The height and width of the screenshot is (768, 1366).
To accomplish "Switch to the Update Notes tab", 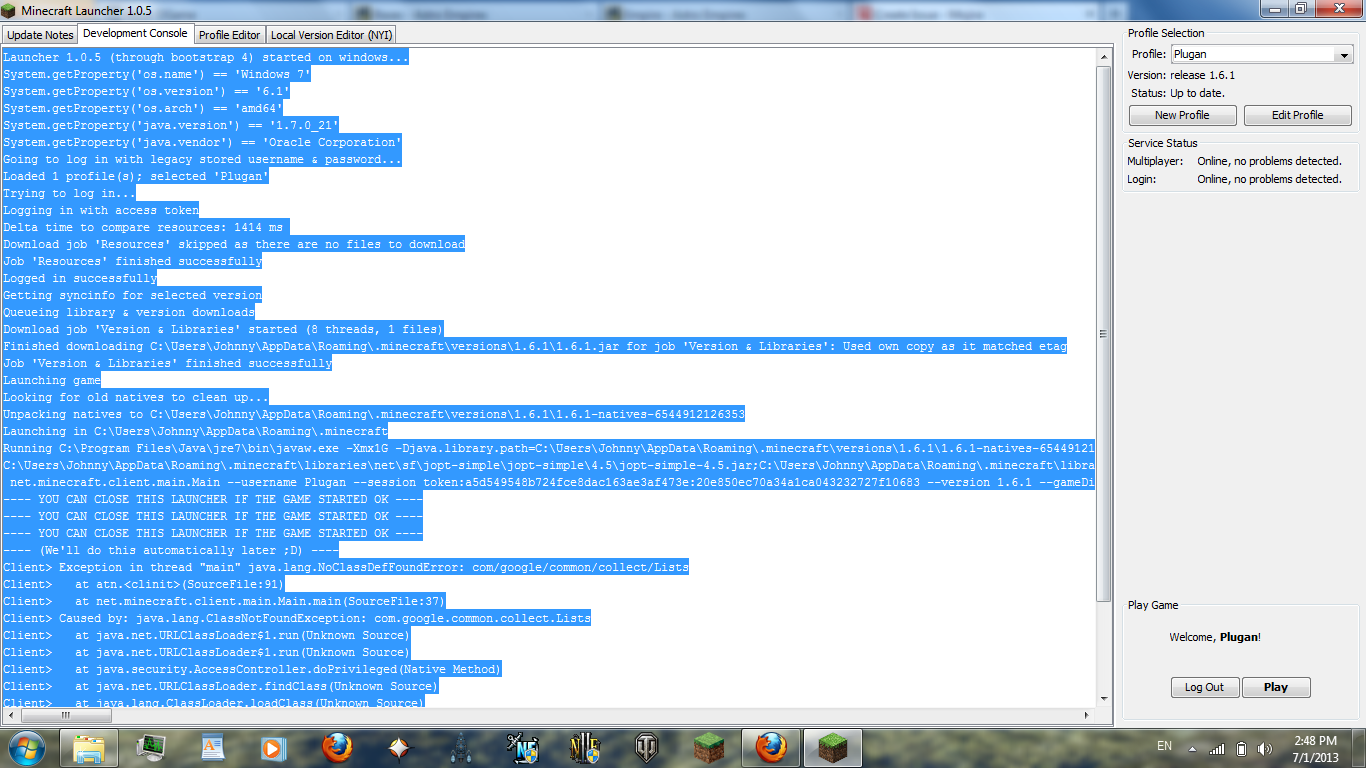I will click(x=40, y=35).
